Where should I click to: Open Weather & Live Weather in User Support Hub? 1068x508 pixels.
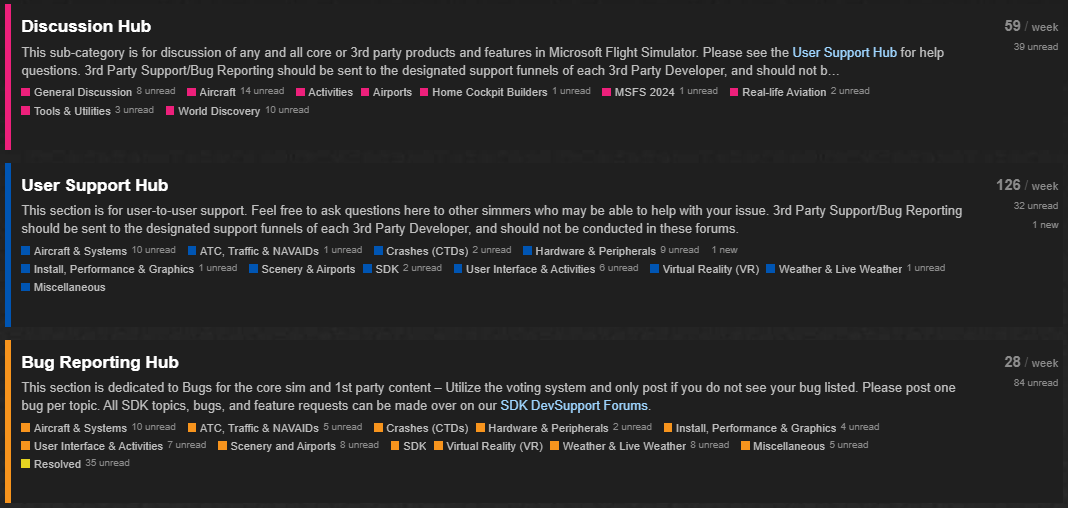click(840, 269)
